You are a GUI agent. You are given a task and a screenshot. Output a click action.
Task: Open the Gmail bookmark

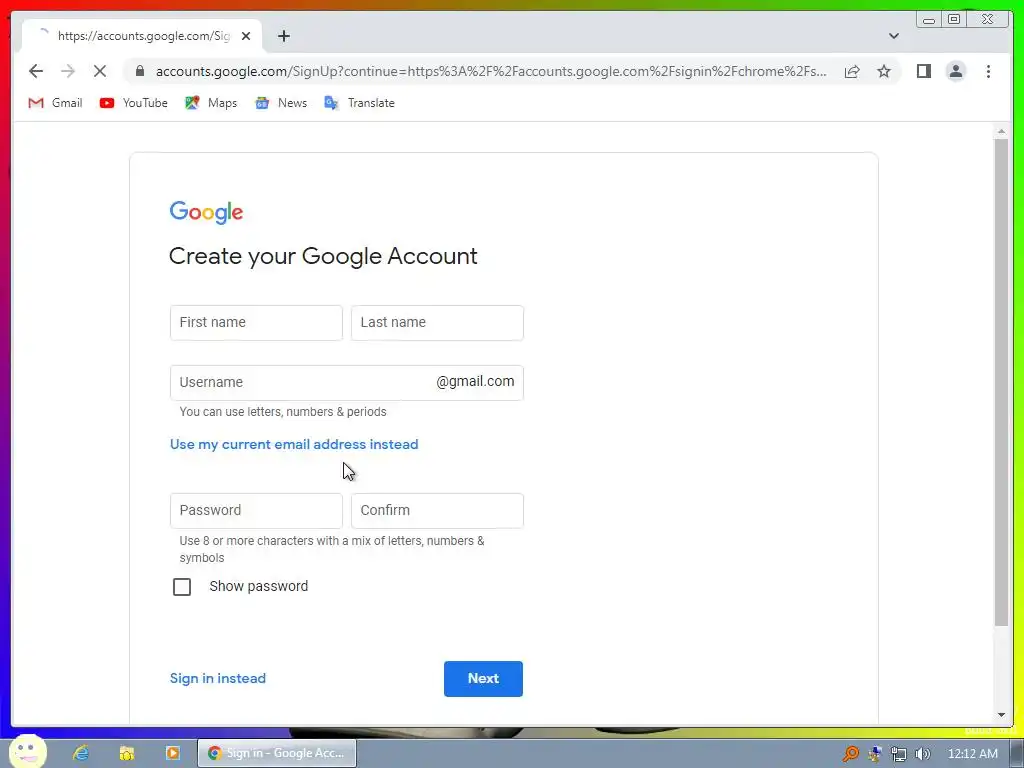point(56,103)
